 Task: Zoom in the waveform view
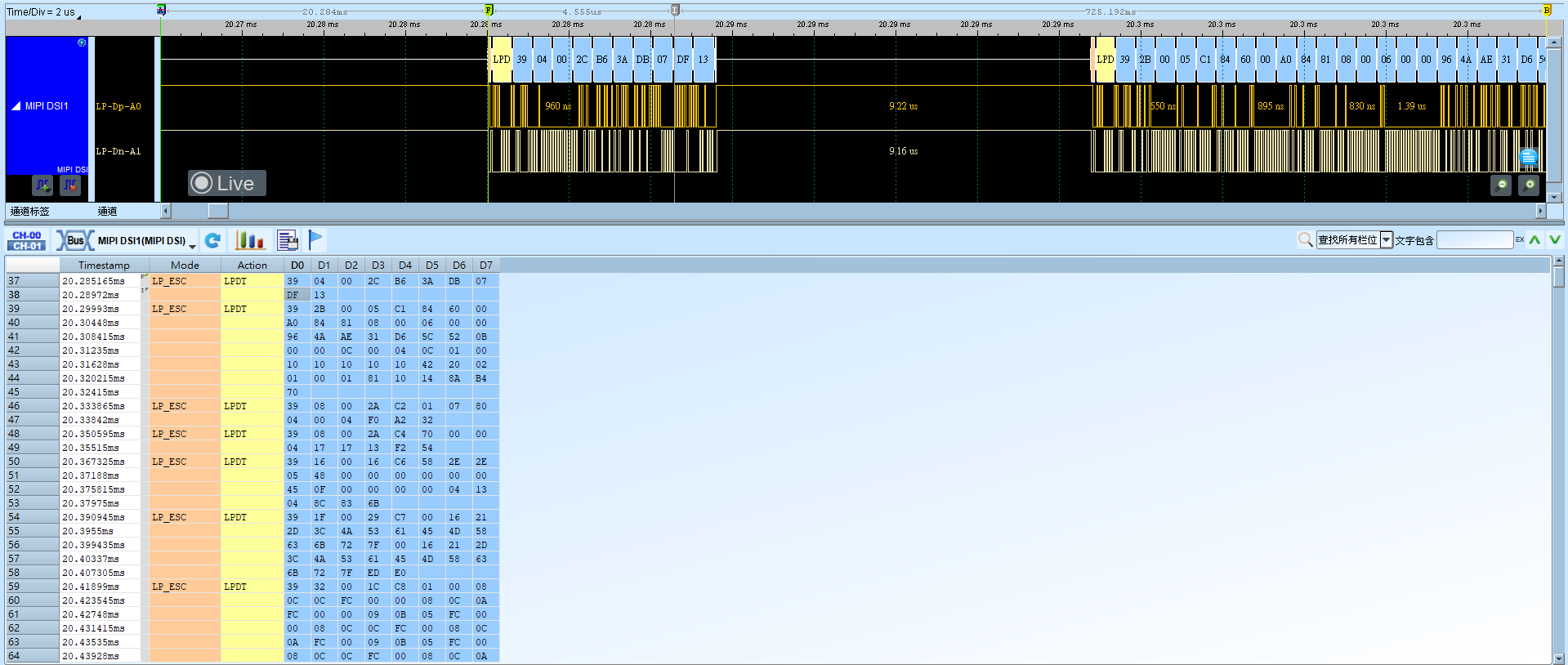coord(1529,185)
